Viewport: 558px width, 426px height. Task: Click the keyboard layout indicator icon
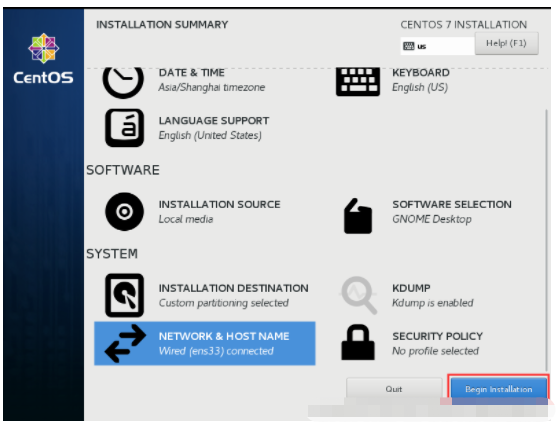(409, 46)
